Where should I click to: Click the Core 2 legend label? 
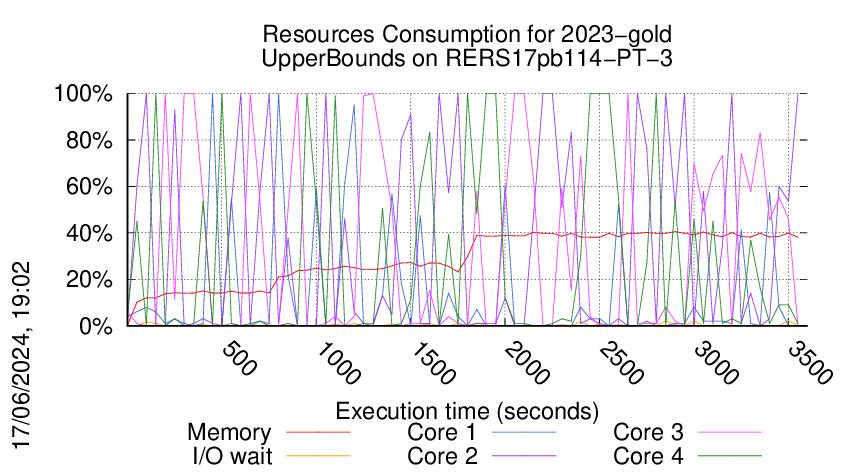(x=442, y=456)
